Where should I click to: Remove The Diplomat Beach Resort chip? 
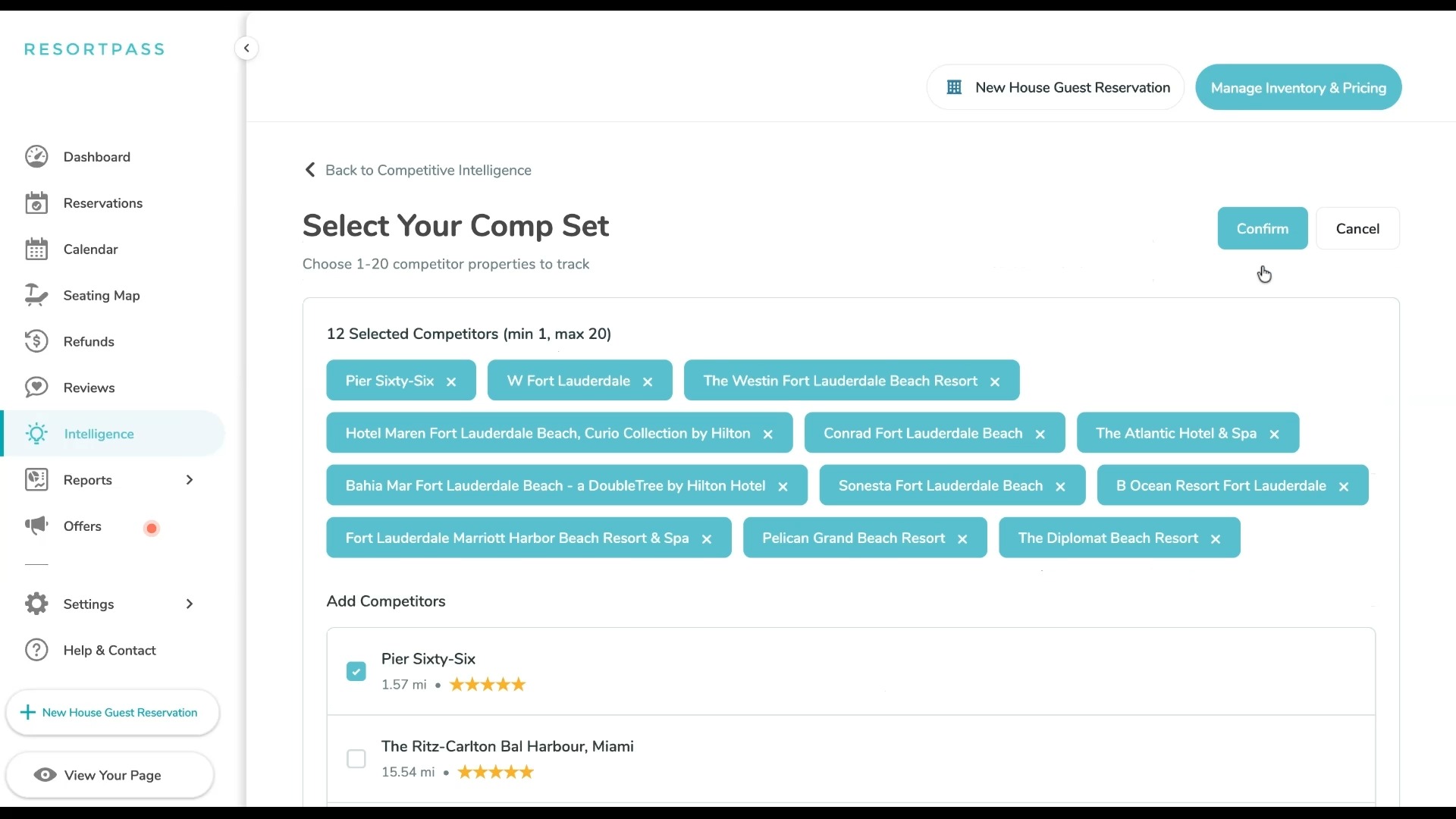(1215, 538)
